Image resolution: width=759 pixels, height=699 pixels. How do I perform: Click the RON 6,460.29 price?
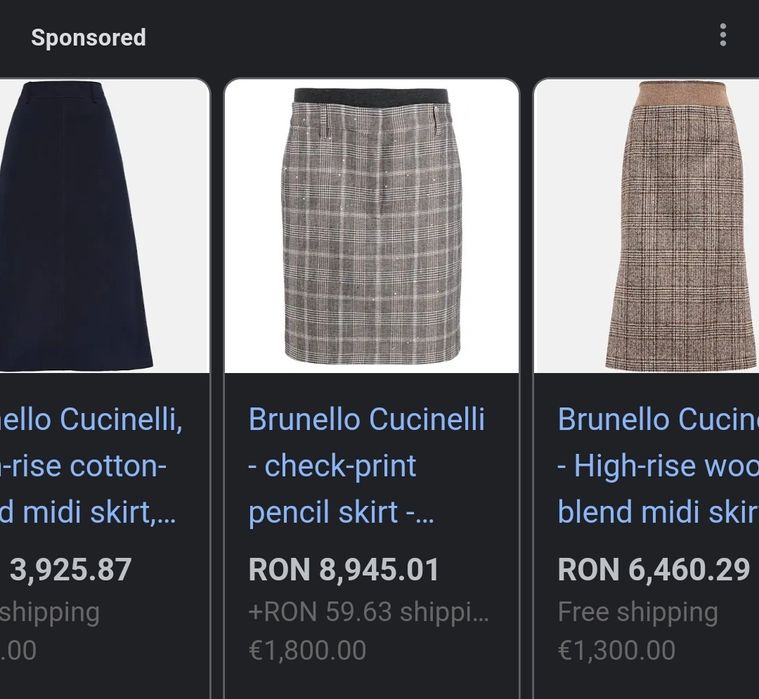[x=653, y=570]
